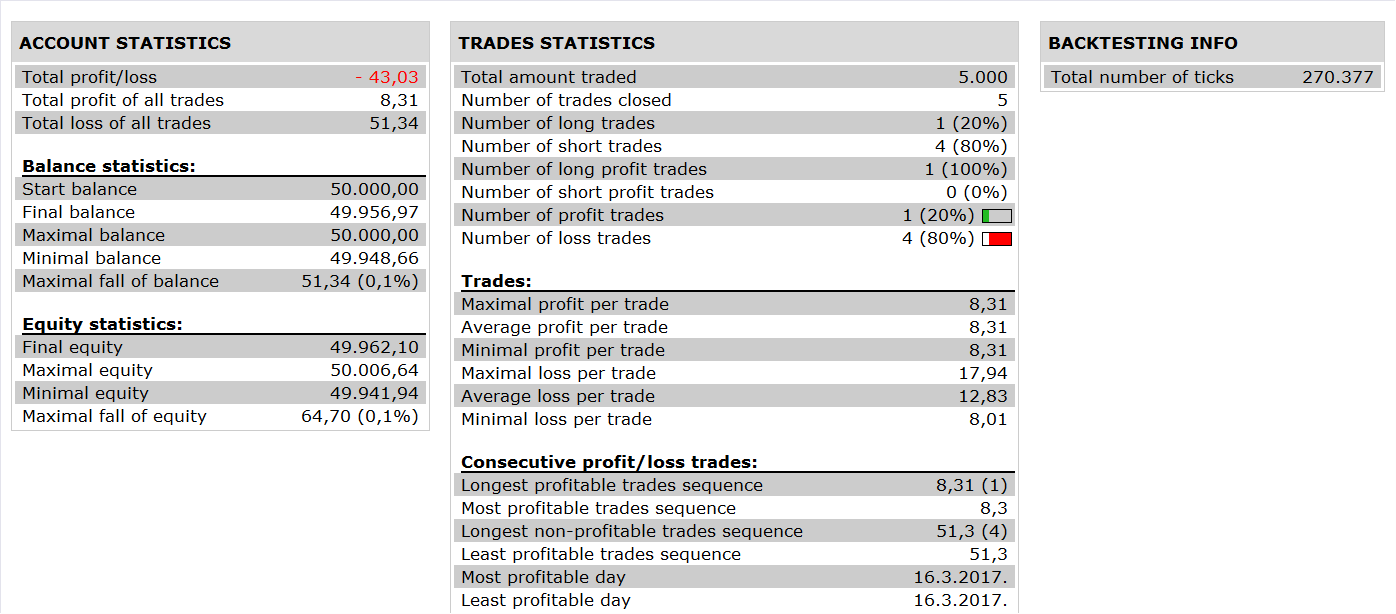Viewport: 1396px width, 614px height.
Task: Click the Most profitable day date value
Action: coord(960,577)
